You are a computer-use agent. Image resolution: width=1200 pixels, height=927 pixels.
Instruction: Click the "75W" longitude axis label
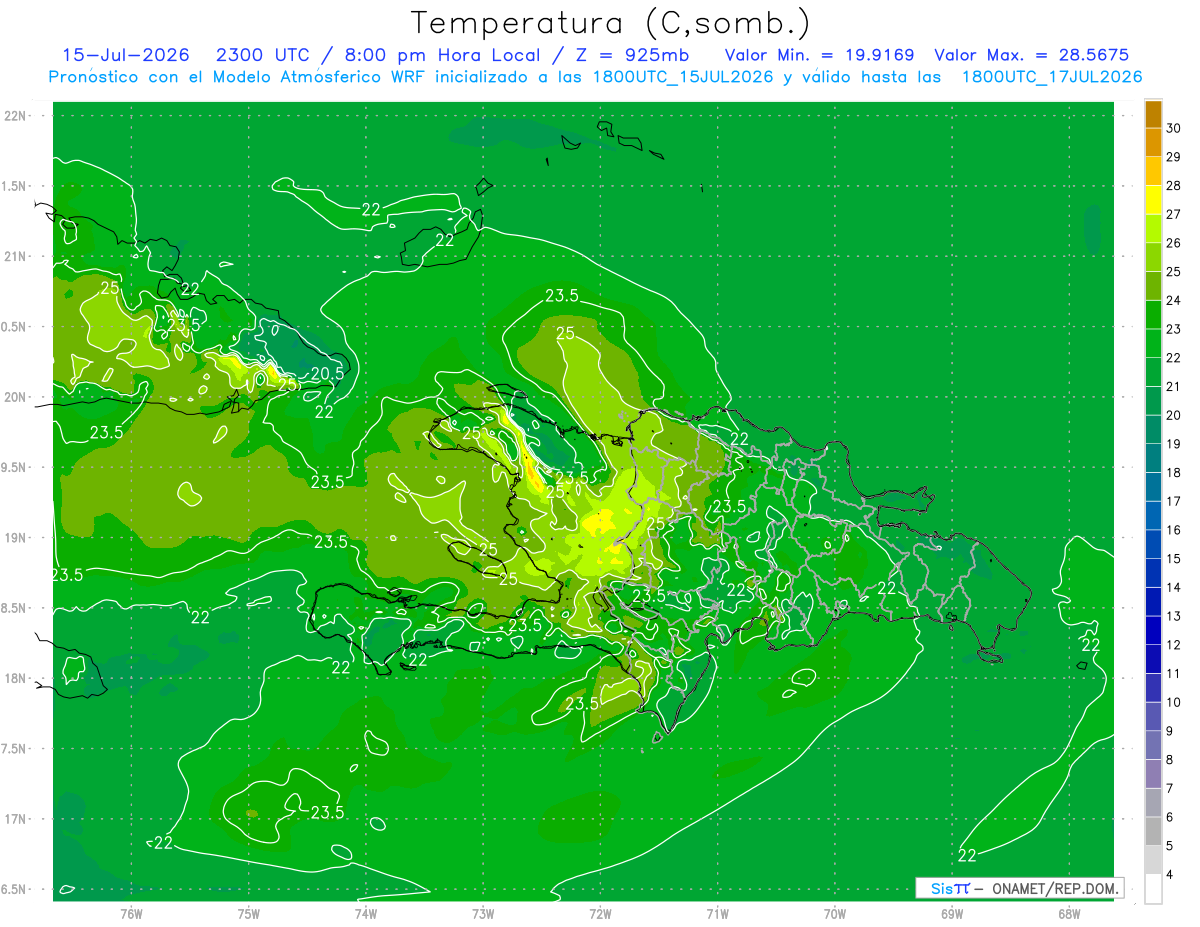[249, 913]
